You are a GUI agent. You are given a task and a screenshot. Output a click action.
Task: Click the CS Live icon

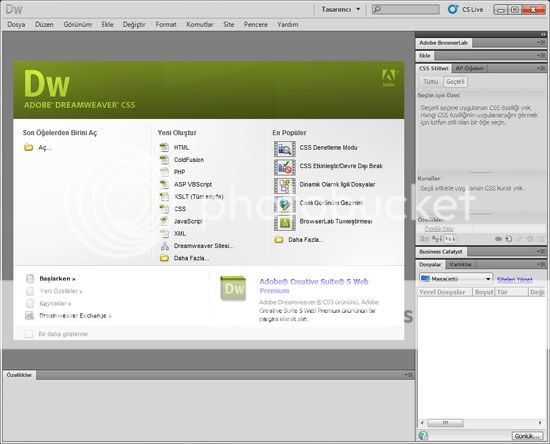click(453, 9)
